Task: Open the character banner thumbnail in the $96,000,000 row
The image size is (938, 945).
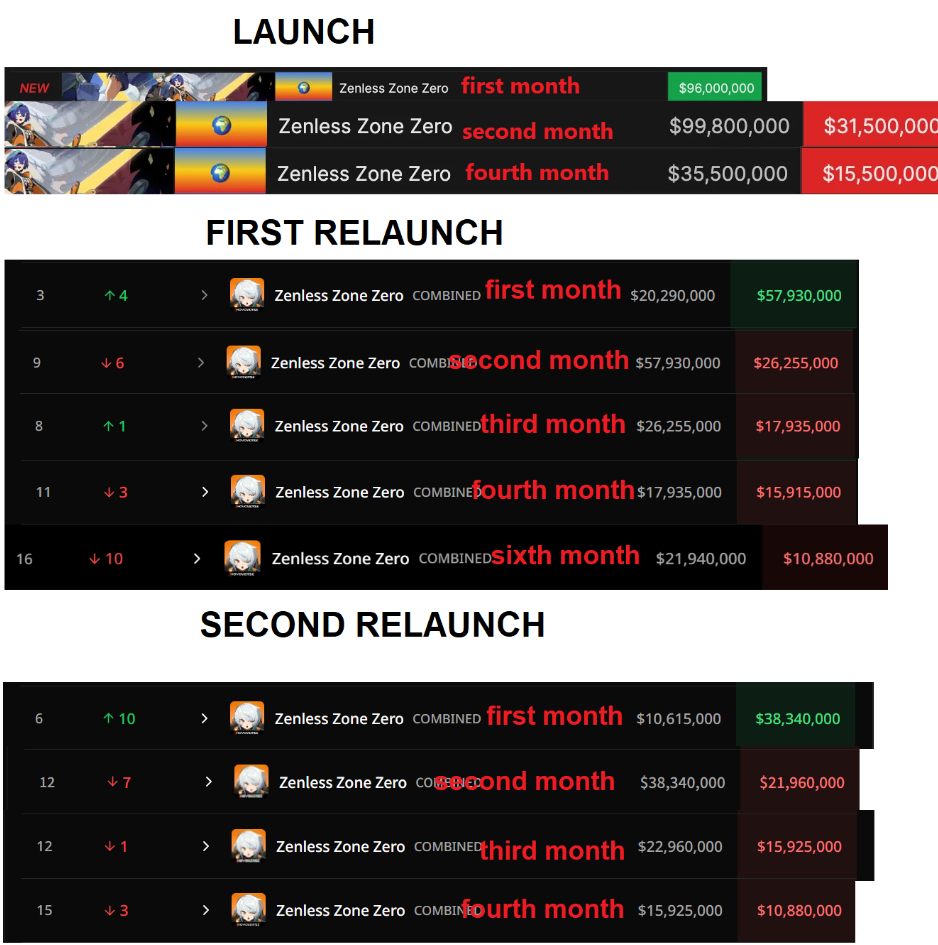Action: [166, 87]
